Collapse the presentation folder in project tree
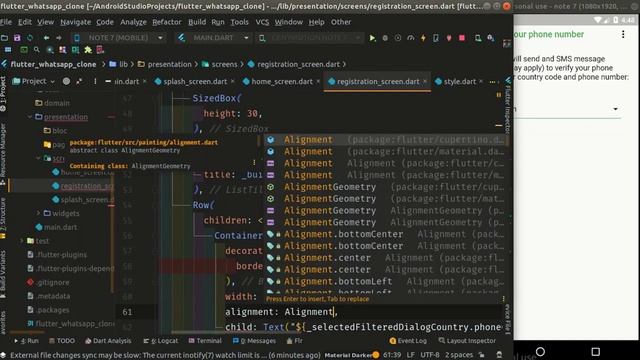Image resolution: width=640 pixels, height=360 pixels. coord(30,117)
